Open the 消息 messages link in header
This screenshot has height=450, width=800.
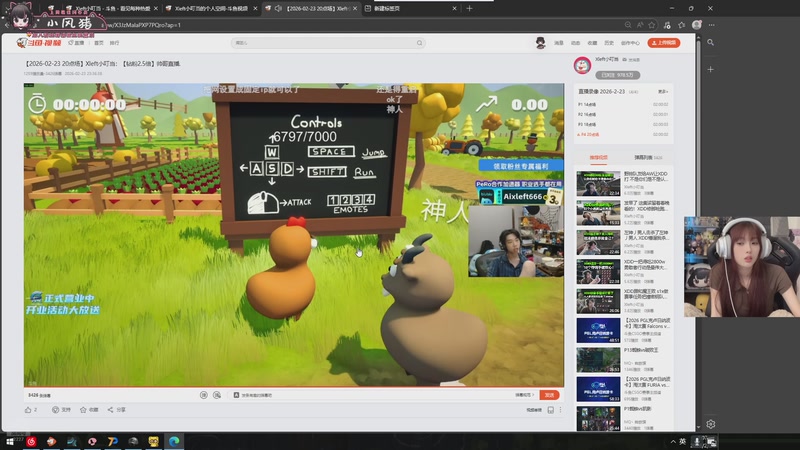click(x=559, y=43)
